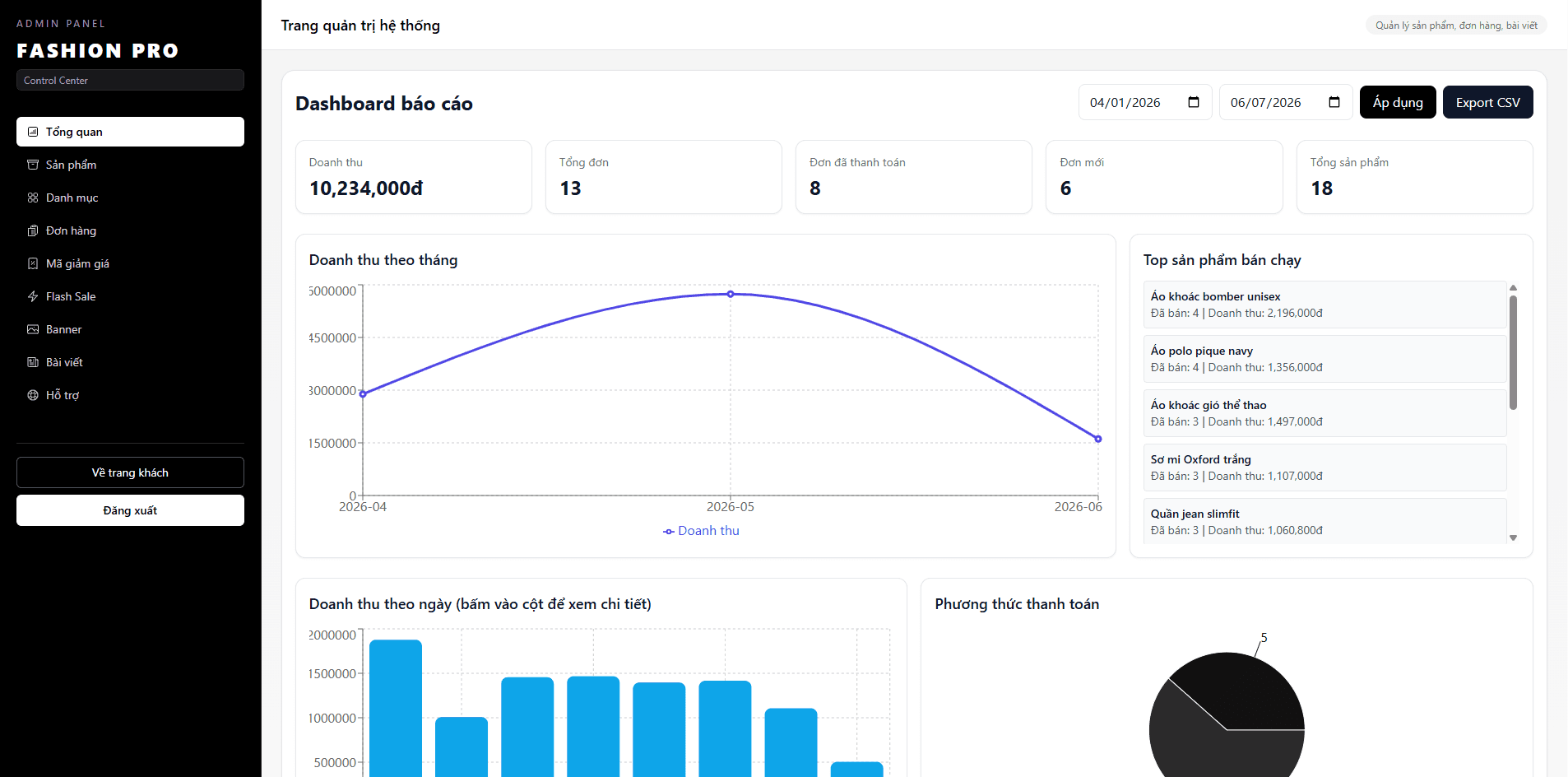The width and height of the screenshot is (1568, 777).
Task: Click the Tổng quan dashboard icon
Action: coord(33,132)
